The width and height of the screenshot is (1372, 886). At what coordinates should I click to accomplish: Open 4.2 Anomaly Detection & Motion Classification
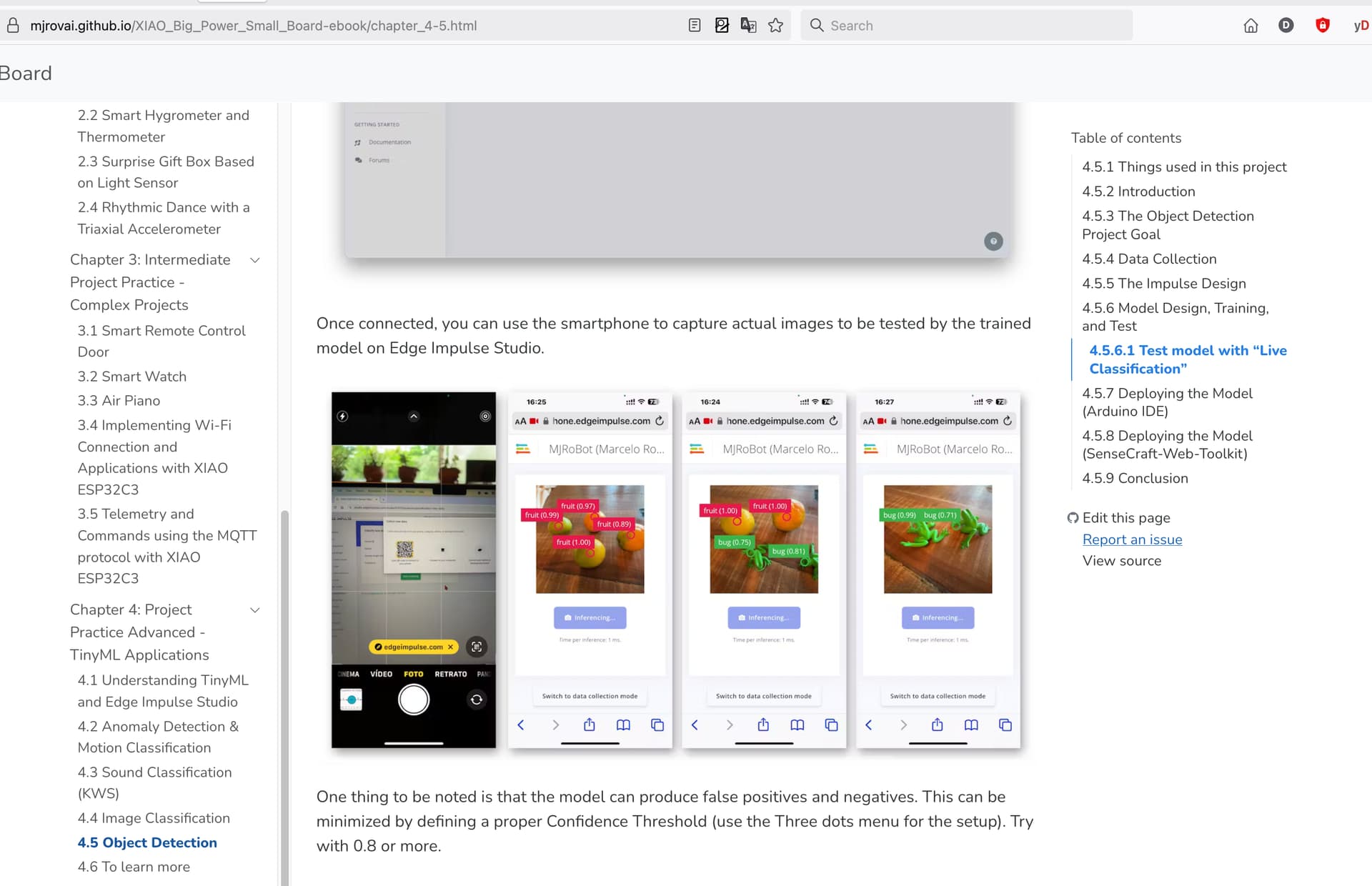[158, 737]
